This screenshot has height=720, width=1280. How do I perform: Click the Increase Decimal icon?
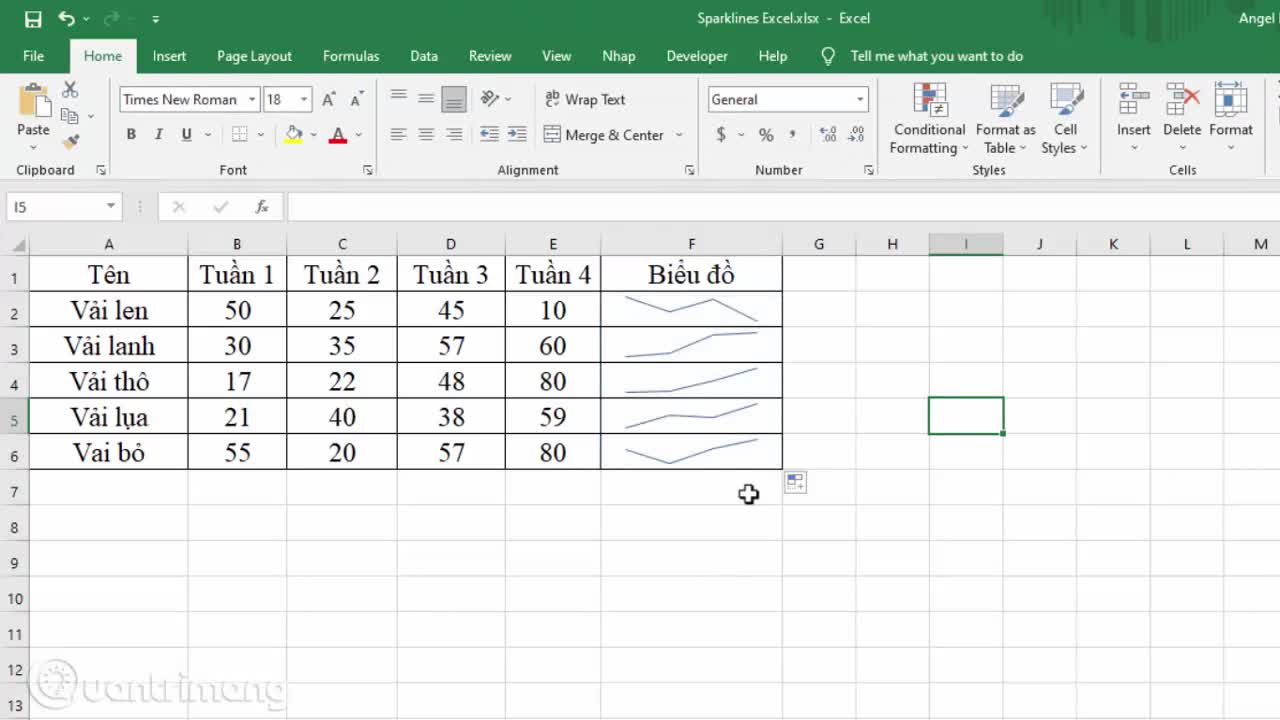[x=828, y=134]
